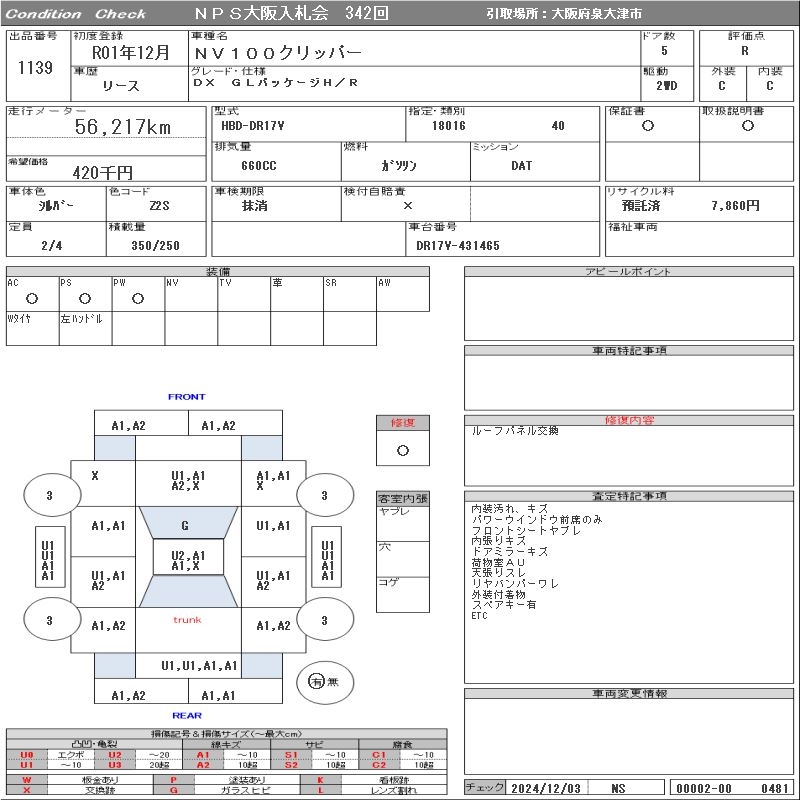Click the circle in the 修復 box

click(x=403, y=450)
